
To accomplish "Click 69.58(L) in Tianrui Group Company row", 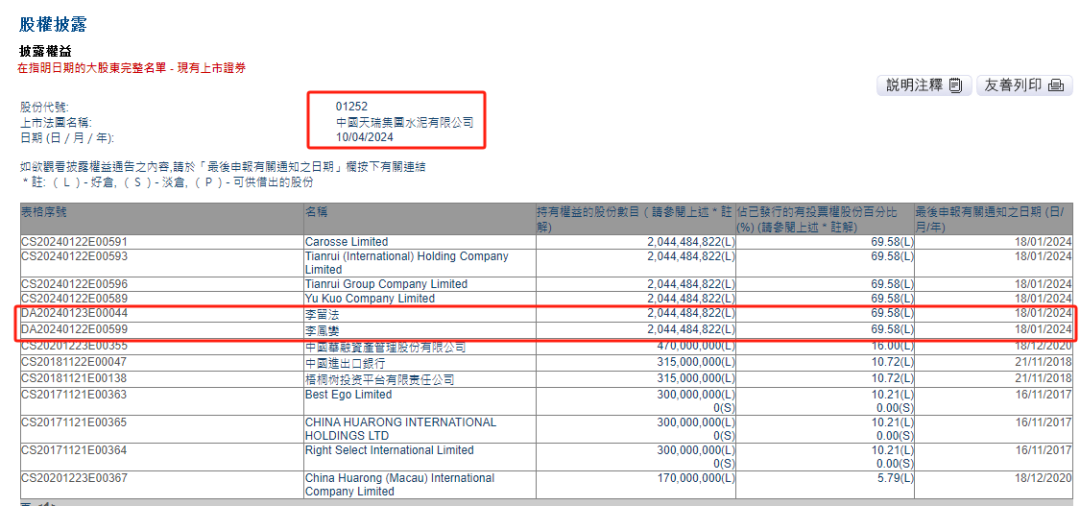I will (x=891, y=284).
